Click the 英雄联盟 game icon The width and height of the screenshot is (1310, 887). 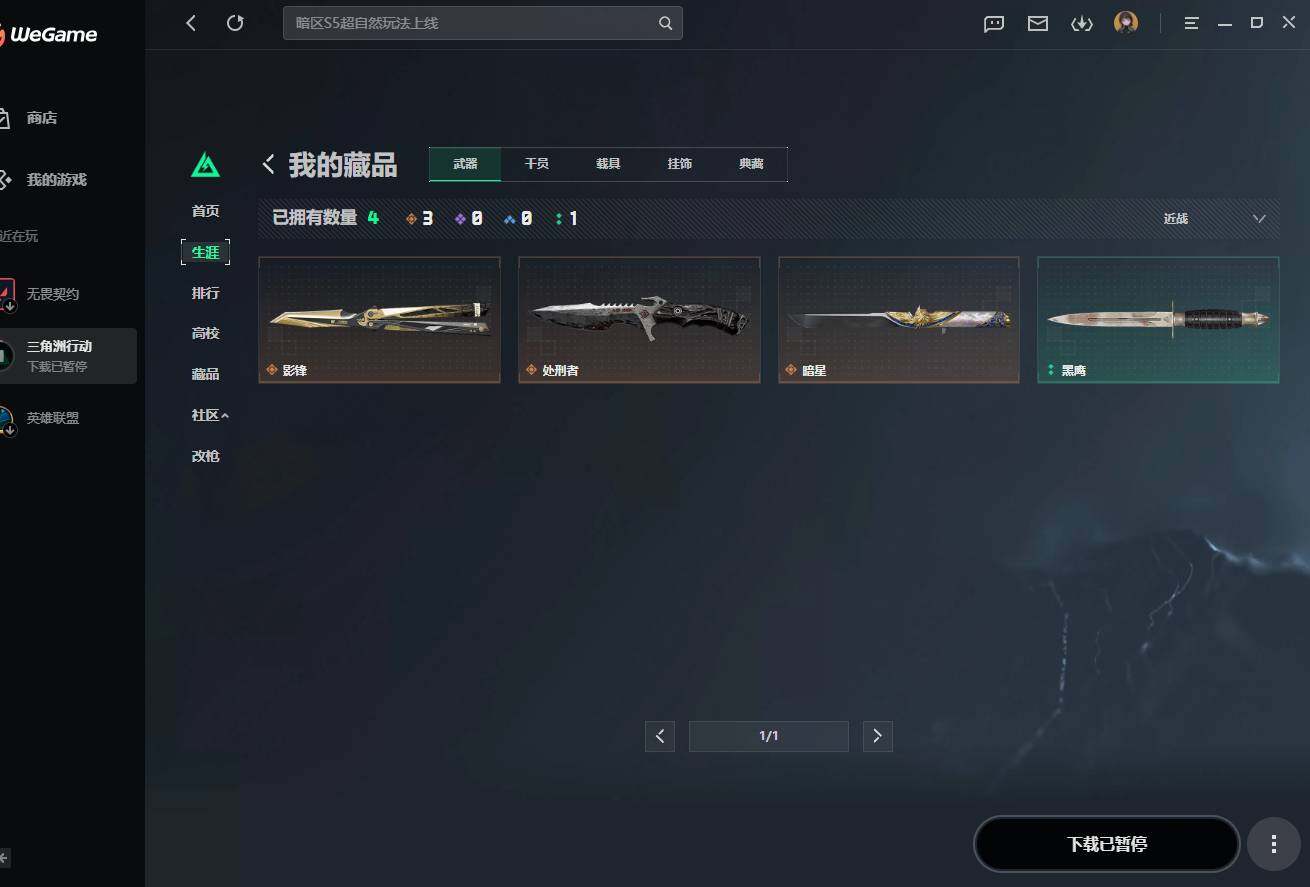(6, 419)
